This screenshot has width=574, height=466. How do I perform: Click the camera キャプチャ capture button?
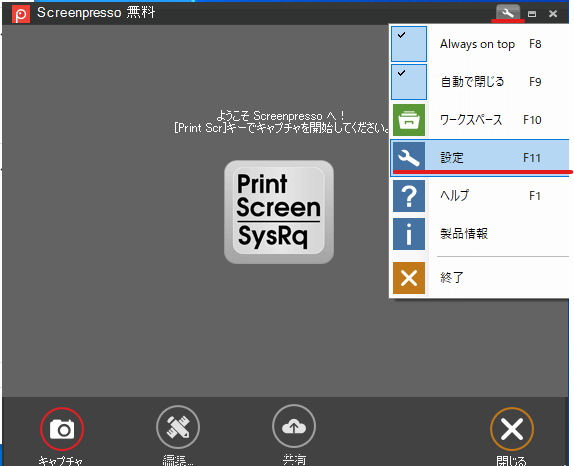pyautogui.click(x=62, y=429)
